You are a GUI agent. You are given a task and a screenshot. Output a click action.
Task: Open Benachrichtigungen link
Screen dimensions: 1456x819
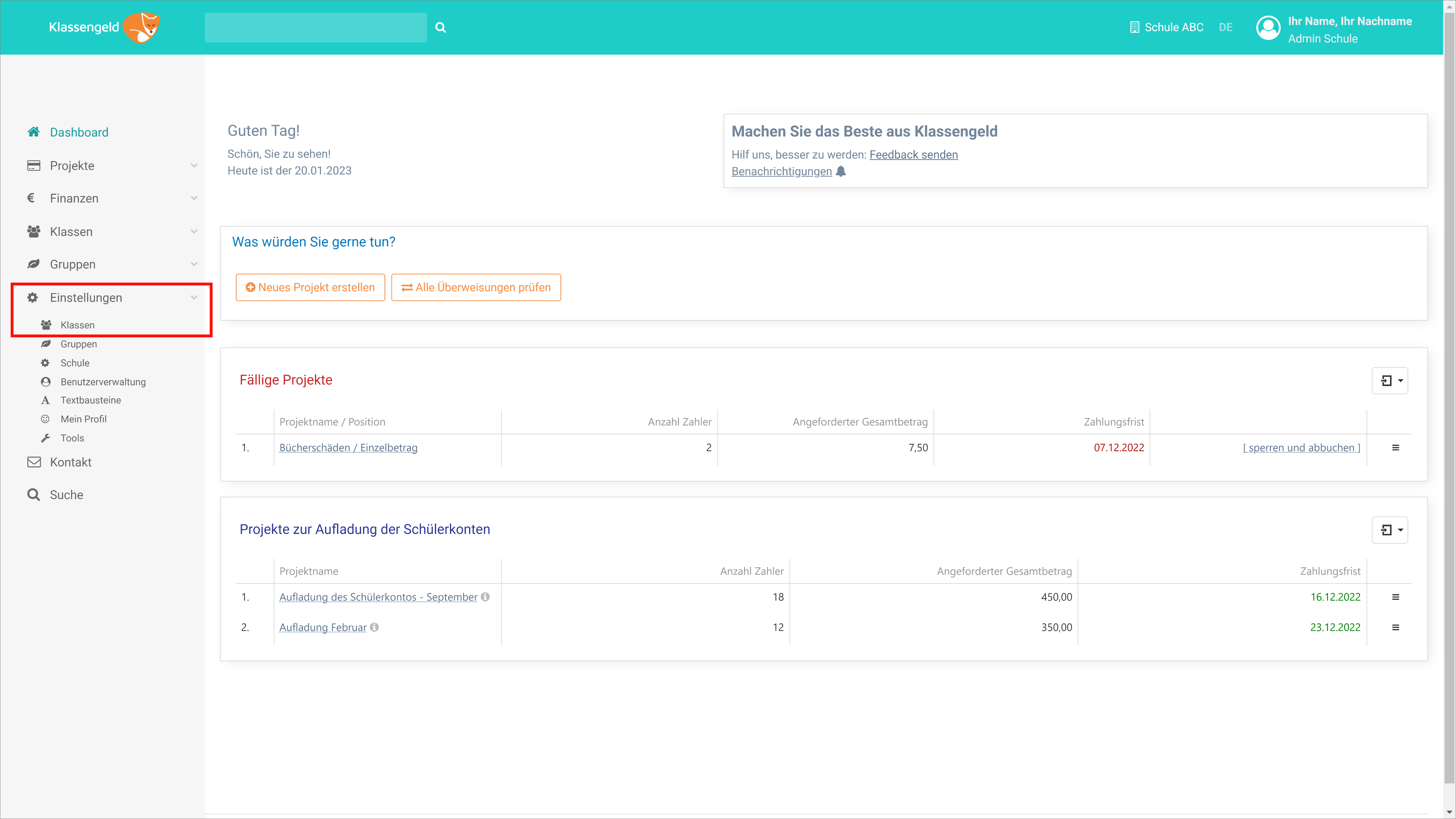(781, 171)
